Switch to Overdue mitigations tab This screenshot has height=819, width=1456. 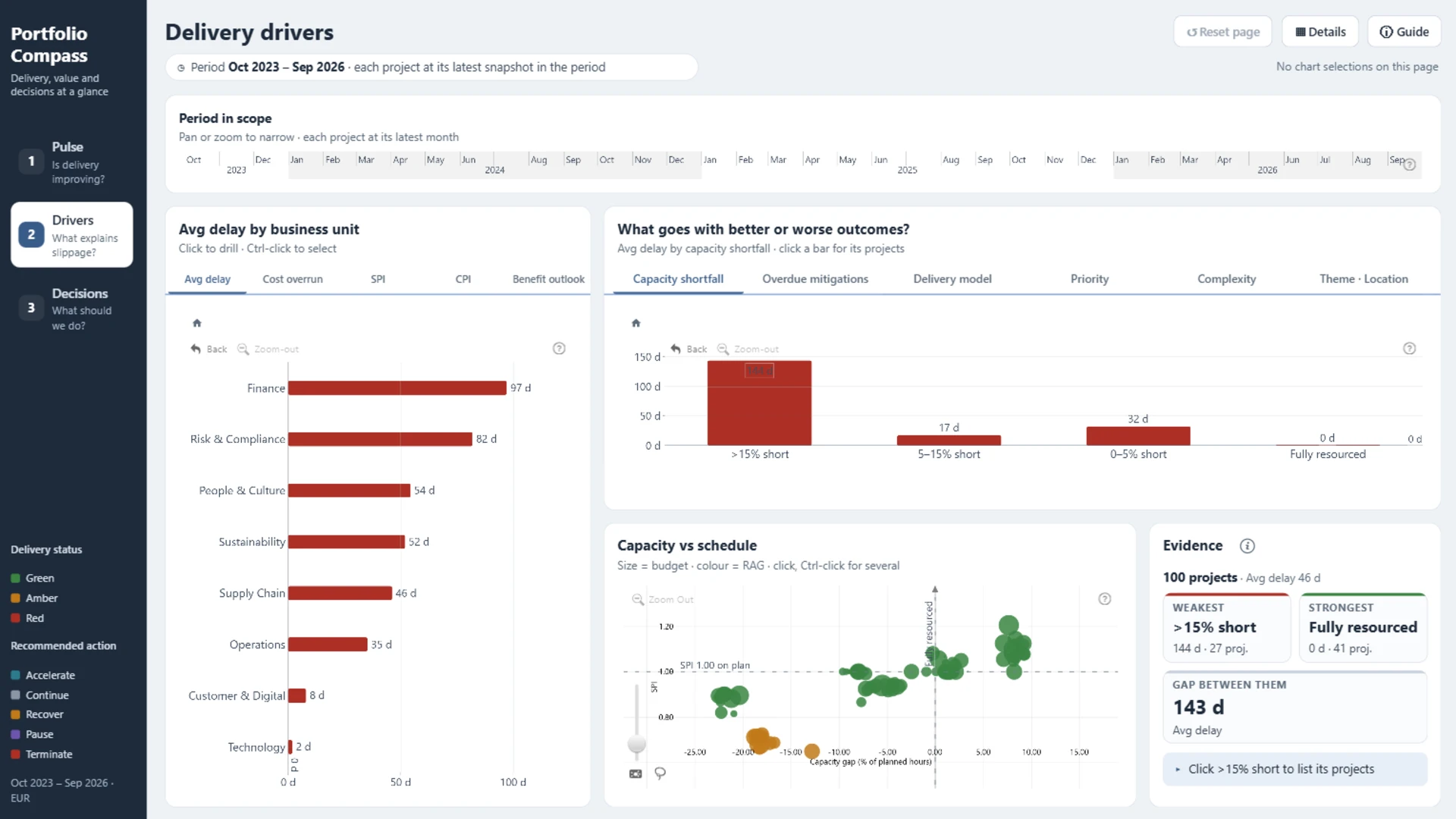[815, 279]
